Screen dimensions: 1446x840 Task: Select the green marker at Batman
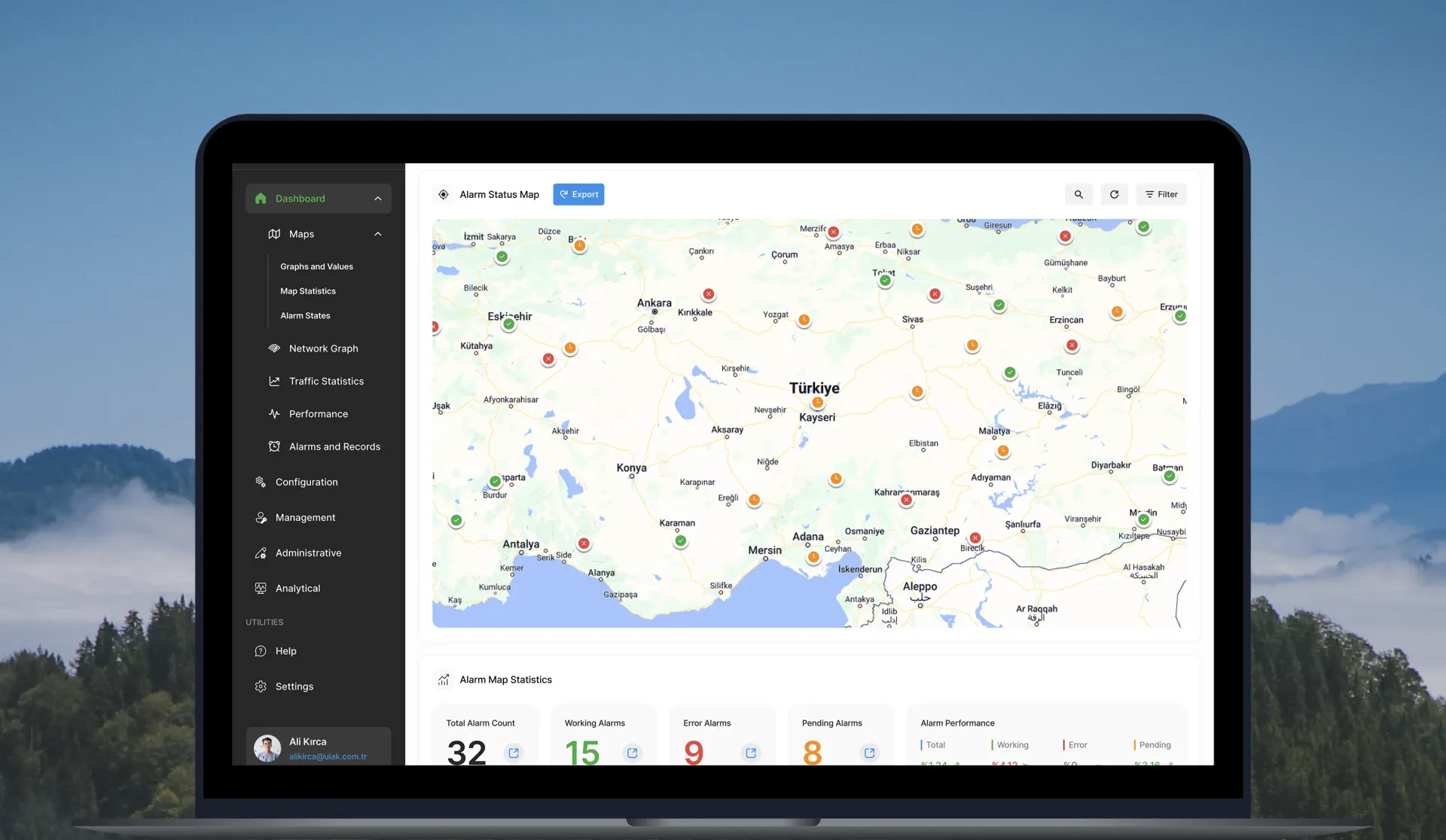(x=1170, y=476)
